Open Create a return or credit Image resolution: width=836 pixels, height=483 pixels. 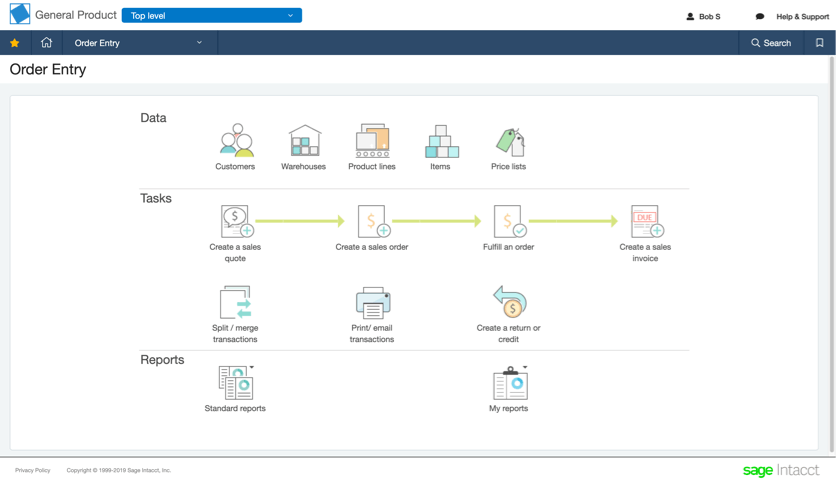[x=510, y=302]
